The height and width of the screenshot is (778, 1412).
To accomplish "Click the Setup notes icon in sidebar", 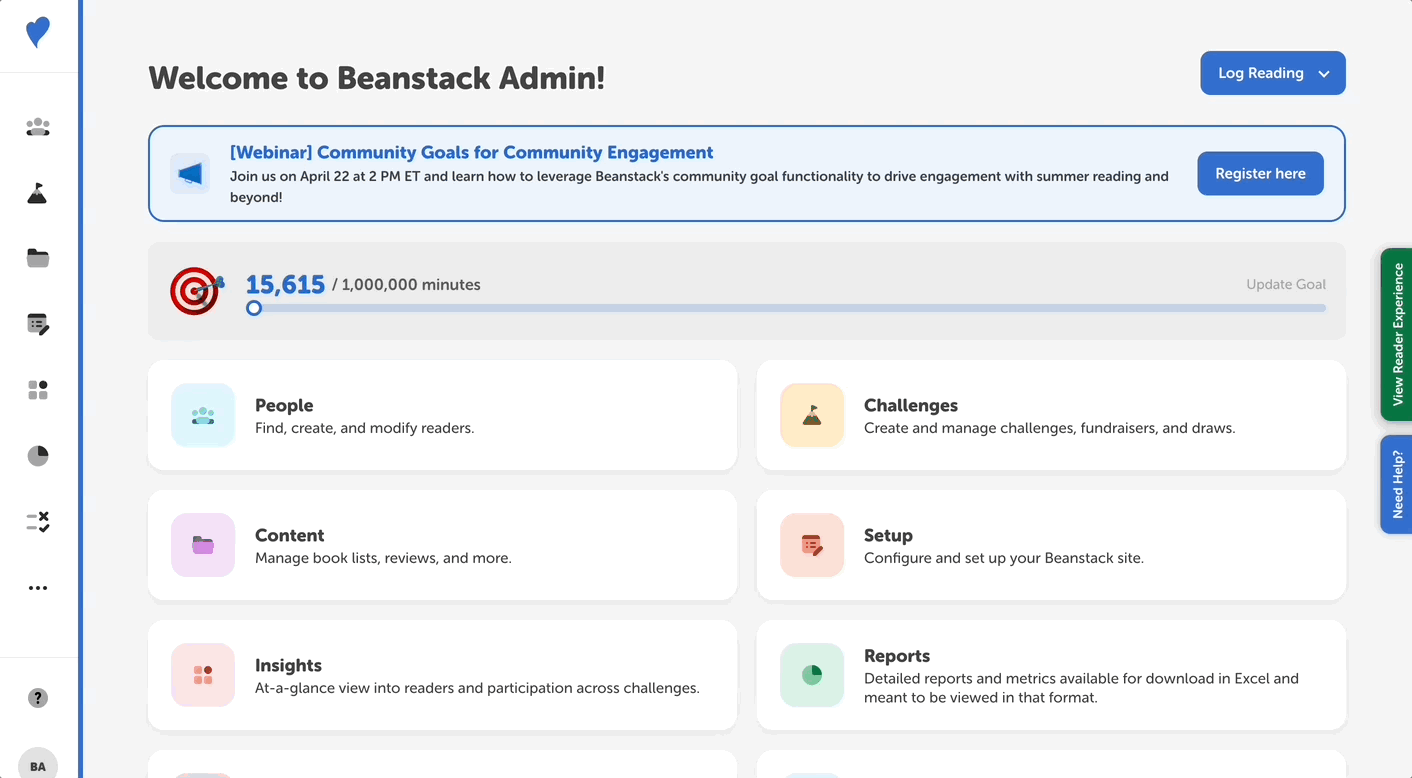I will coord(37,324).
